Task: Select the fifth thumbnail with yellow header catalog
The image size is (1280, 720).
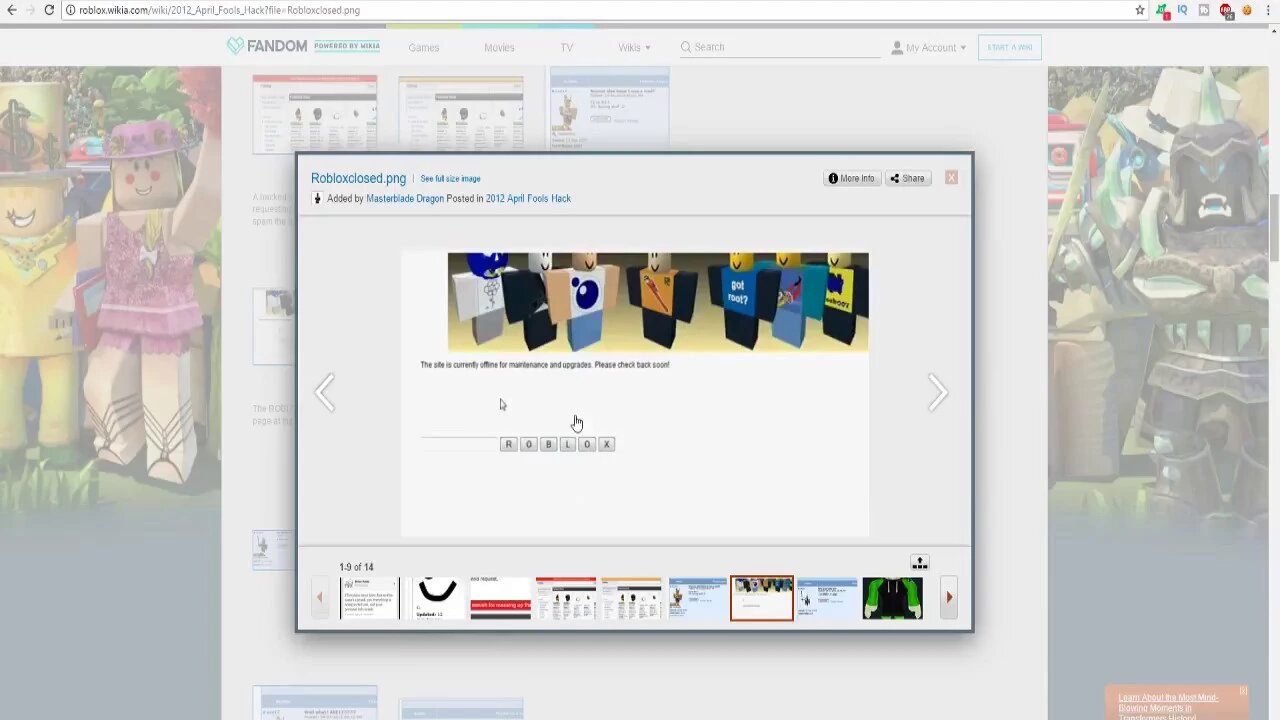Action: point(631,598)
